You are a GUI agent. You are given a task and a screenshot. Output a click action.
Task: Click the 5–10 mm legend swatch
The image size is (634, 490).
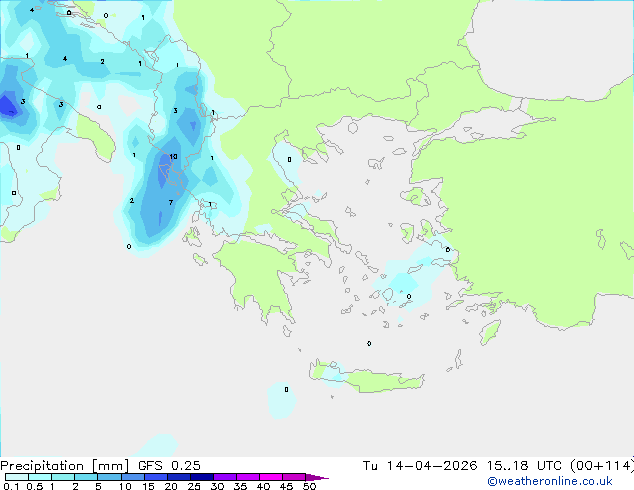[109, 477]
